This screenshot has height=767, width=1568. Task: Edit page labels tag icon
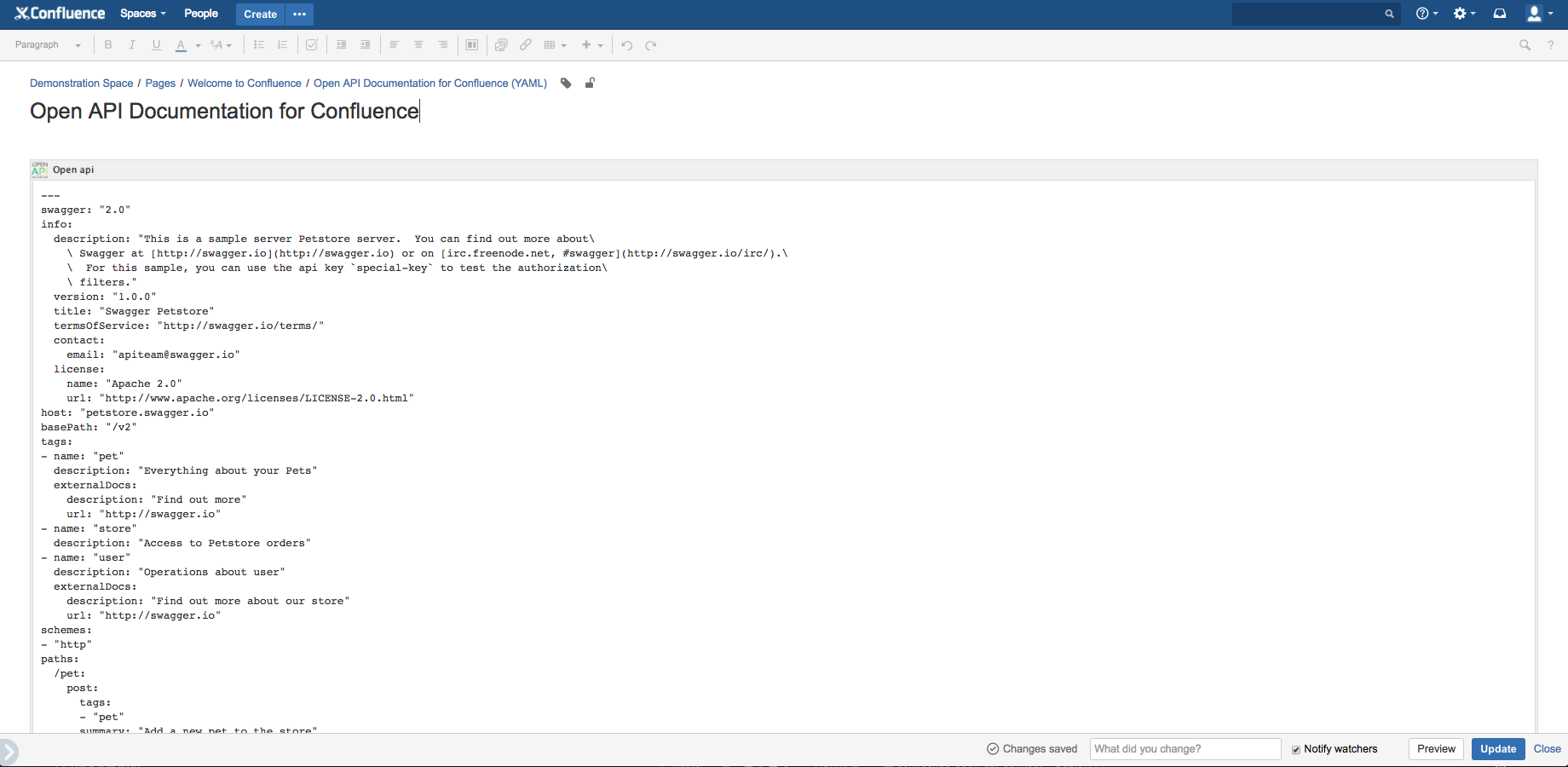(x=566, y=83)
